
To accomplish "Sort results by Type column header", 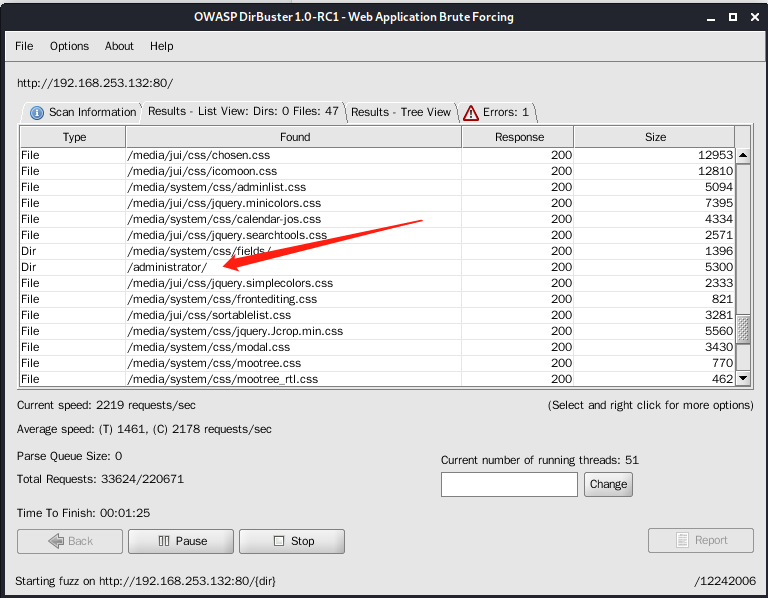I will point(73,137).
